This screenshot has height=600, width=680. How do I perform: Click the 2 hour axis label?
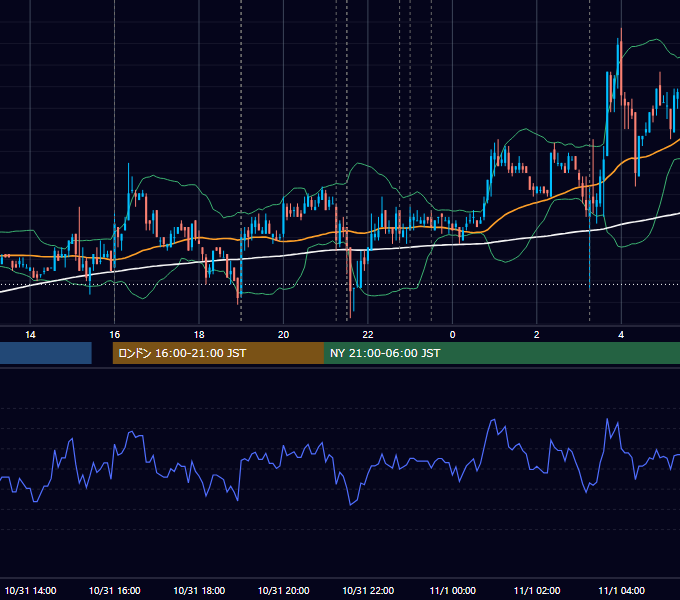click(x=536, y=335)
